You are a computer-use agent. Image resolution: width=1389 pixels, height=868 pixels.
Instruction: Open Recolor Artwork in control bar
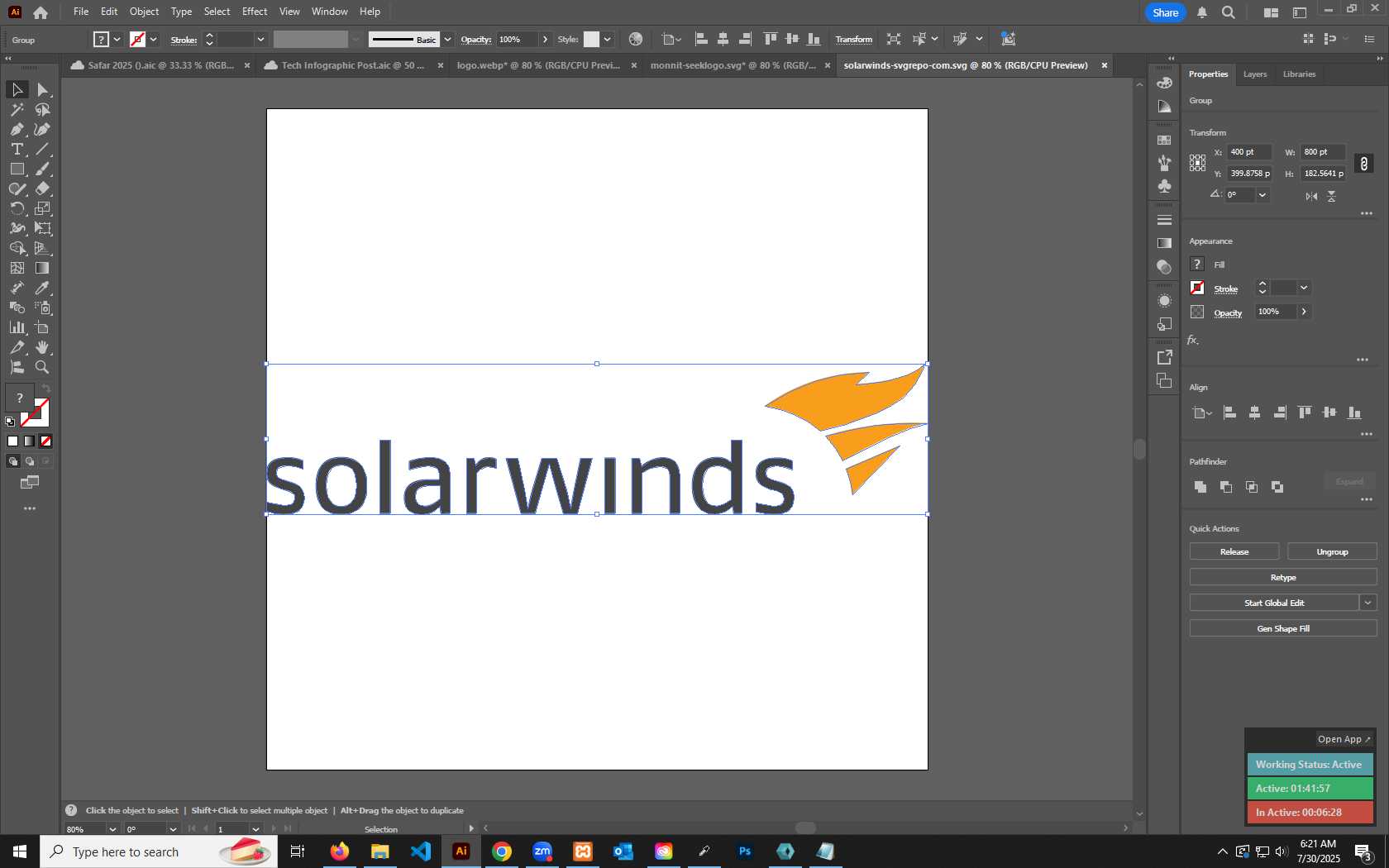coord(635,39)
